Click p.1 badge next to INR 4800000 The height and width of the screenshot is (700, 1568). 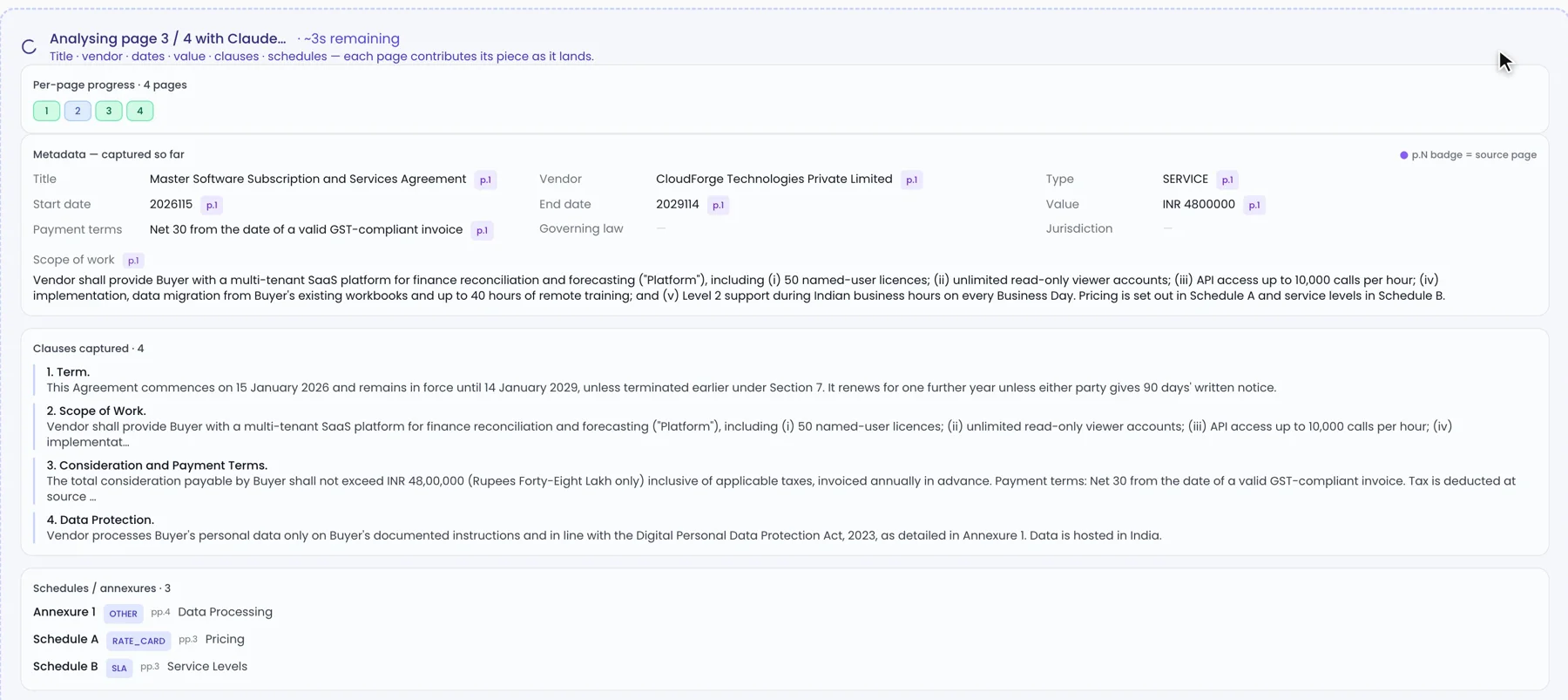coord(1254,205)
